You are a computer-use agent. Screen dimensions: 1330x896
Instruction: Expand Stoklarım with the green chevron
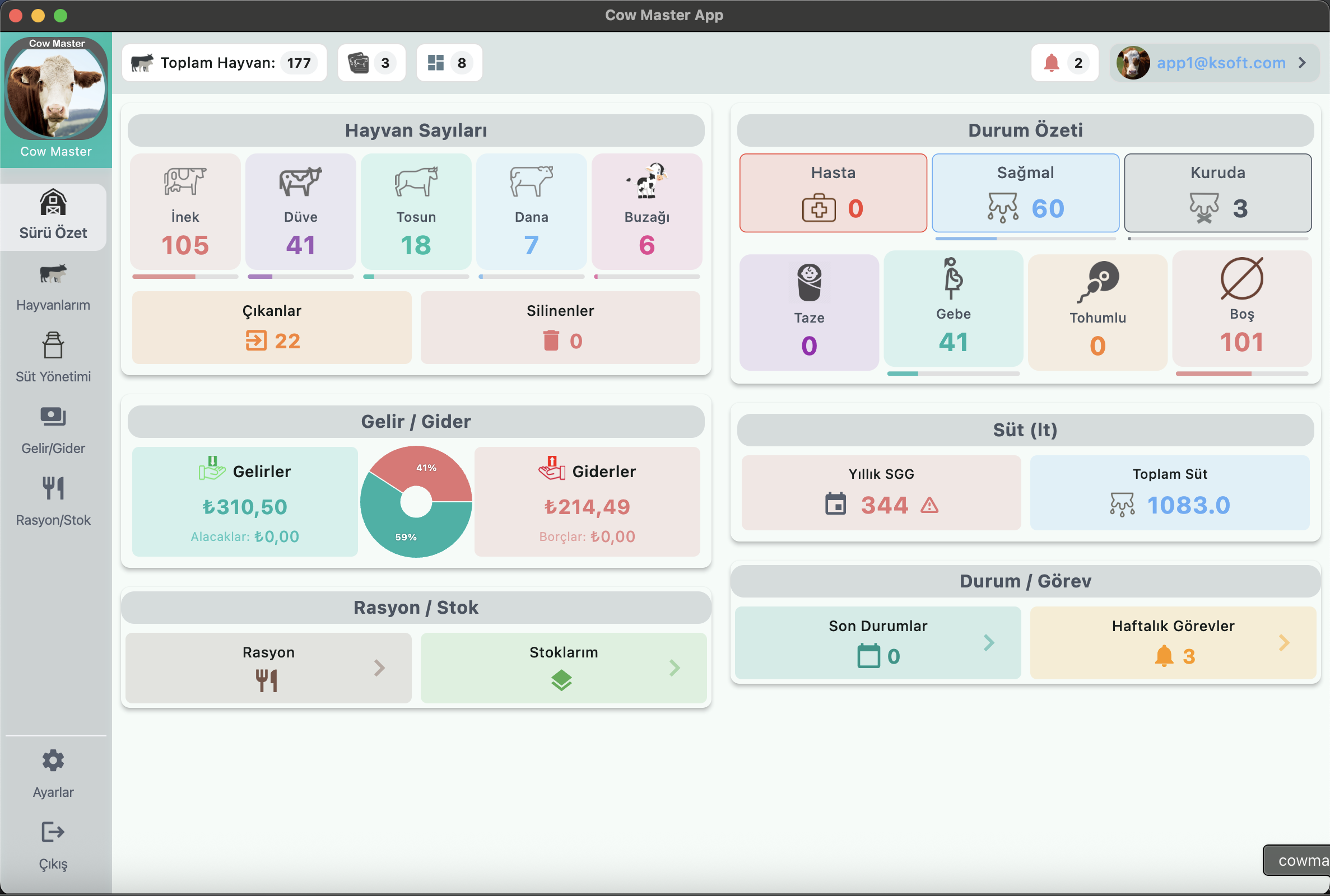tap(675, 668)
